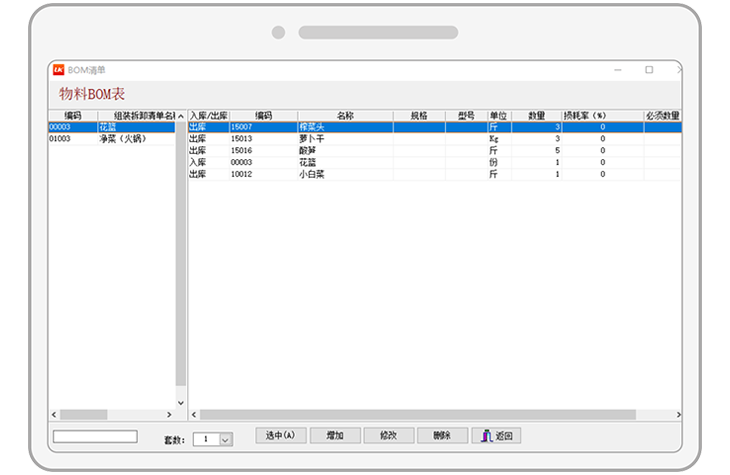Minimize the BOM清单 window
Image resolution: width=730 pixels, height=475 pixels.
(x=618, y=70)
